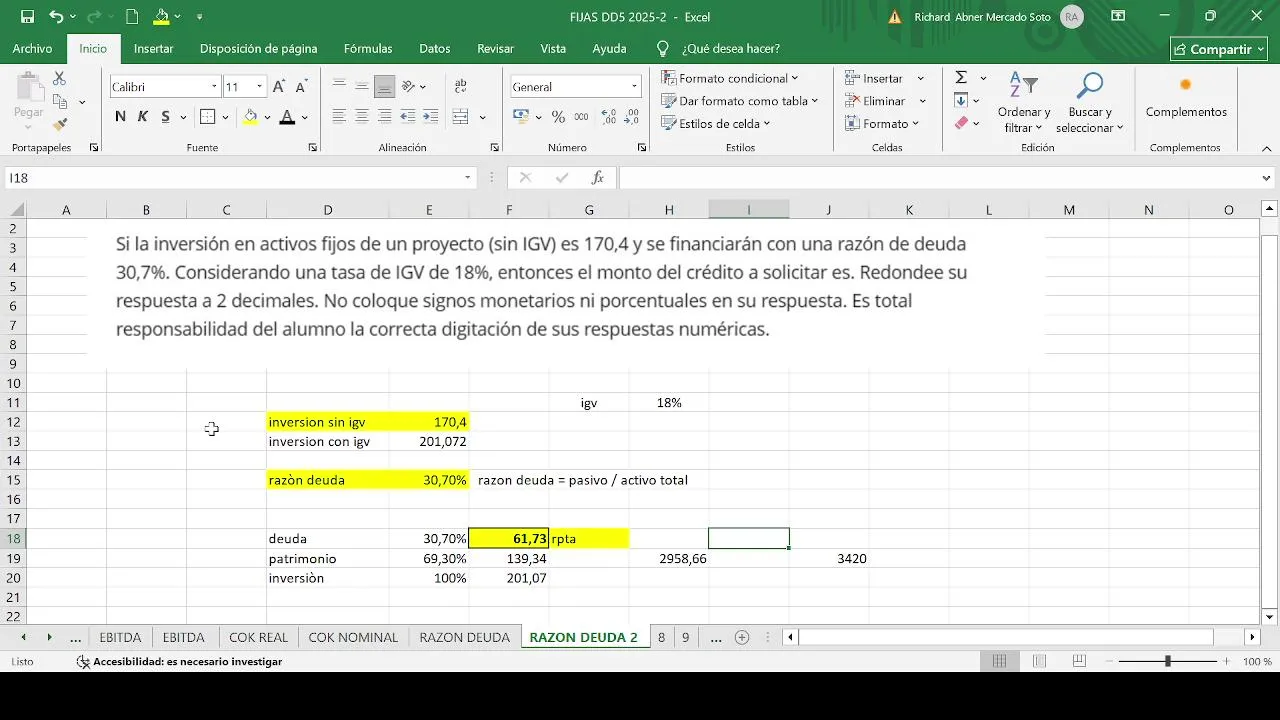
Task: Apply accounting number format
Action: point(521,117)
